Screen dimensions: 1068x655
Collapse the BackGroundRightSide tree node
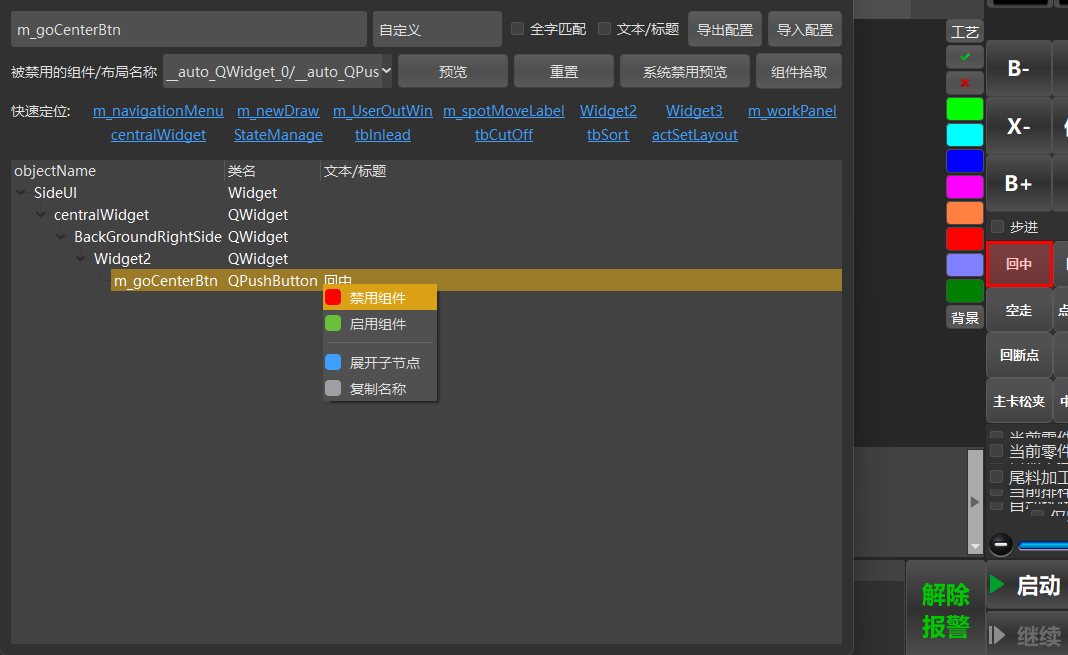pos(61,236)
